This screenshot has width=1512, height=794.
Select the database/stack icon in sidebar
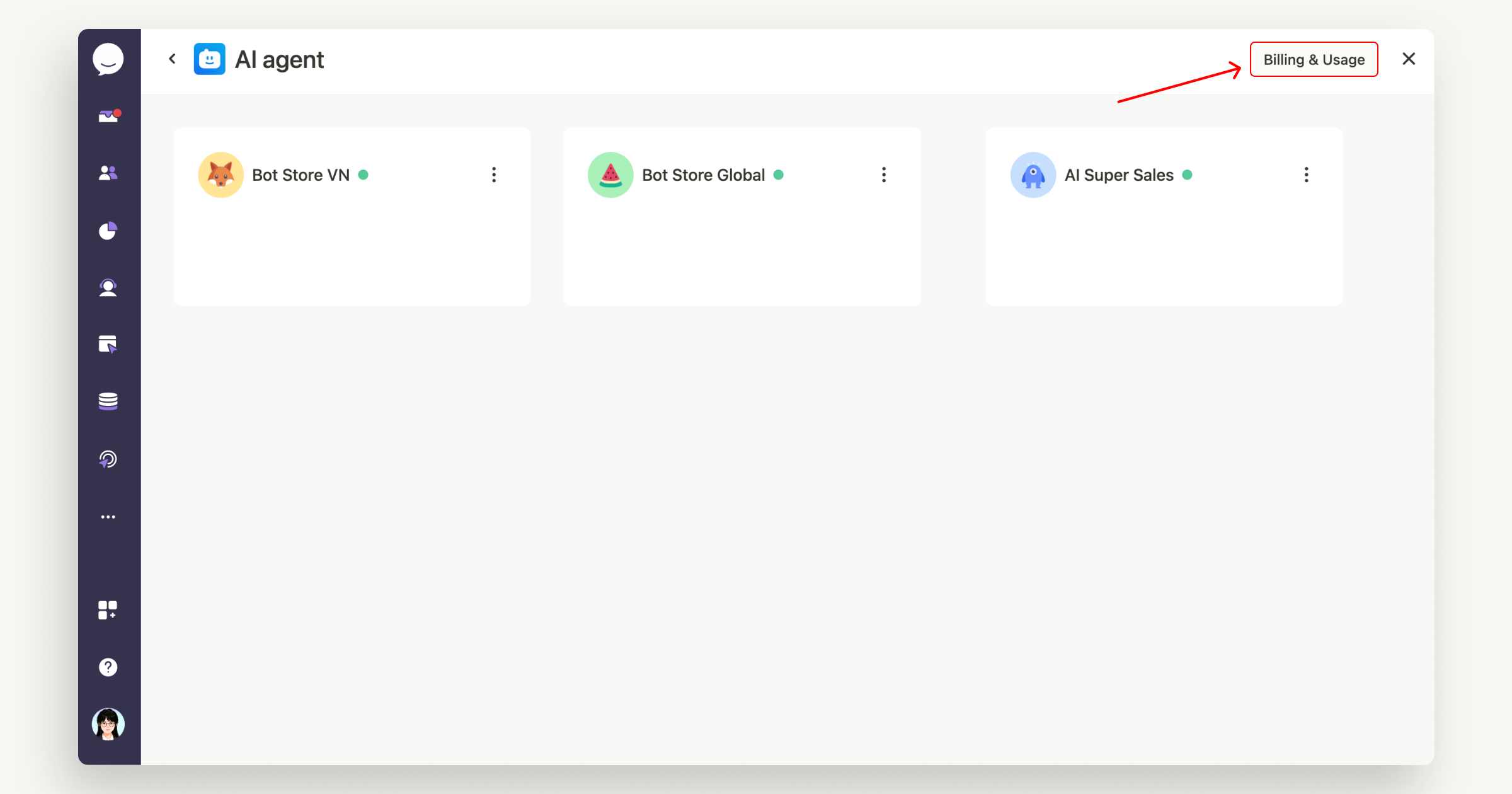108,401
